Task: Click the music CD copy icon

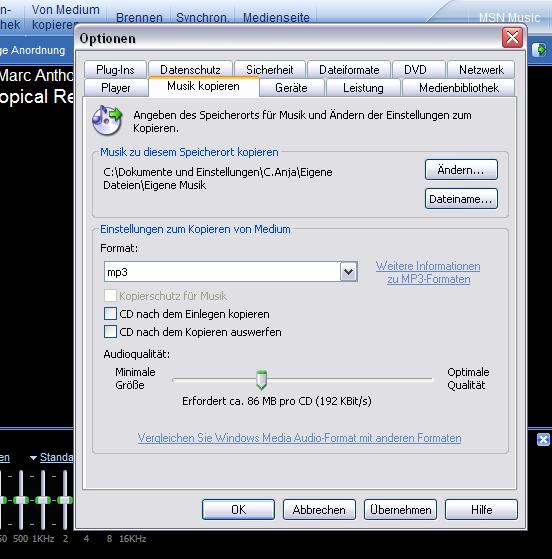Action: click(107, 120)
